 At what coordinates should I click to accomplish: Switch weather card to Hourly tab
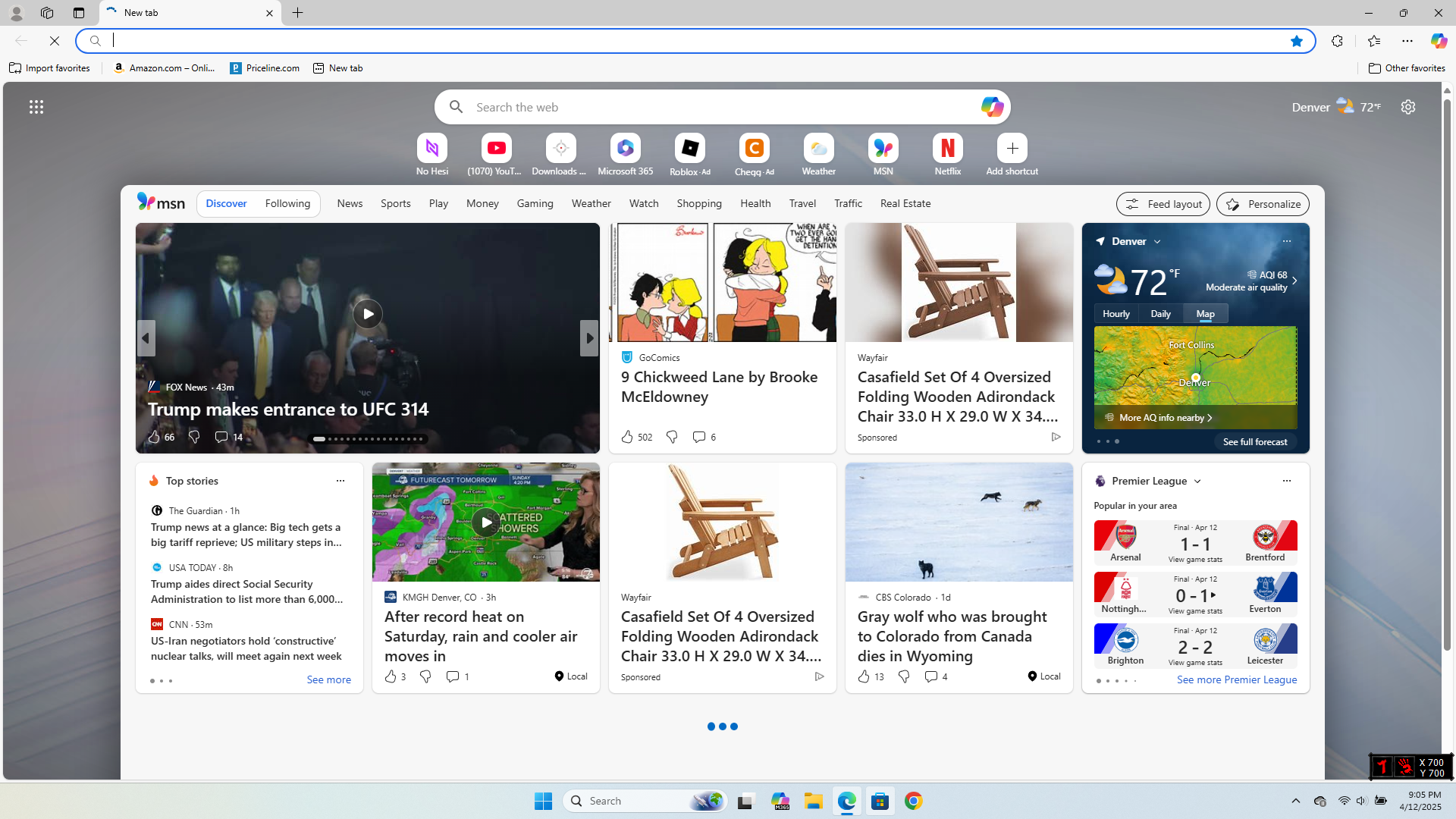click(1116, 314)
